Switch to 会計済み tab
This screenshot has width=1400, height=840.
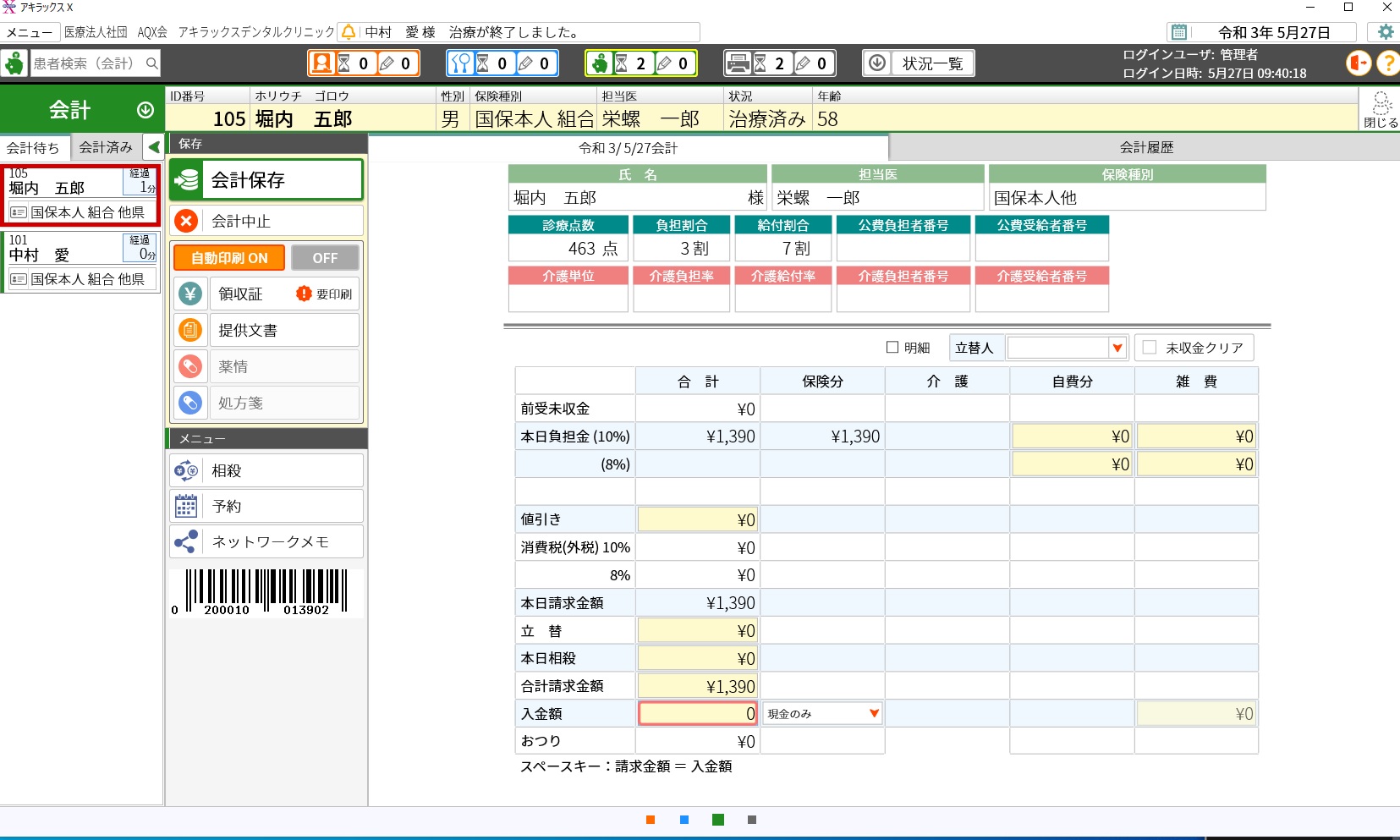pos(106,147)
